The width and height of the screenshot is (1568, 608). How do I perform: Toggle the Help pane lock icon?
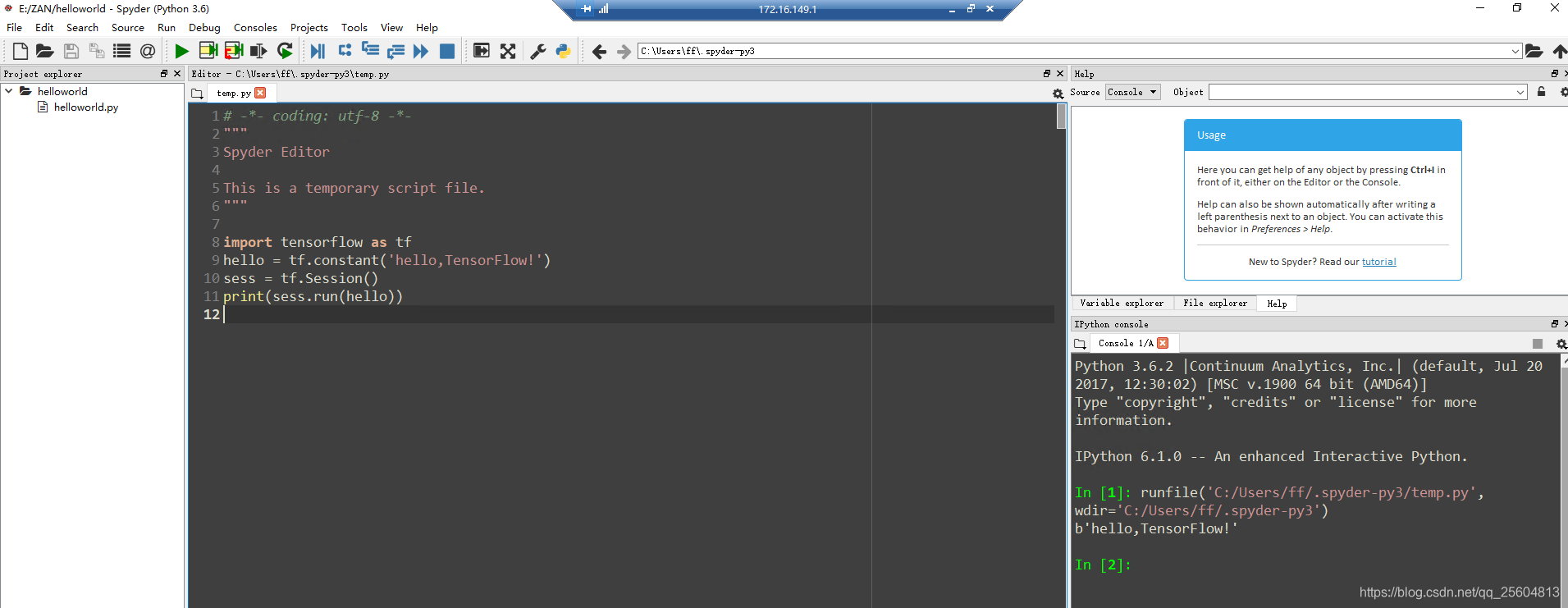(x=1541, y=92)
